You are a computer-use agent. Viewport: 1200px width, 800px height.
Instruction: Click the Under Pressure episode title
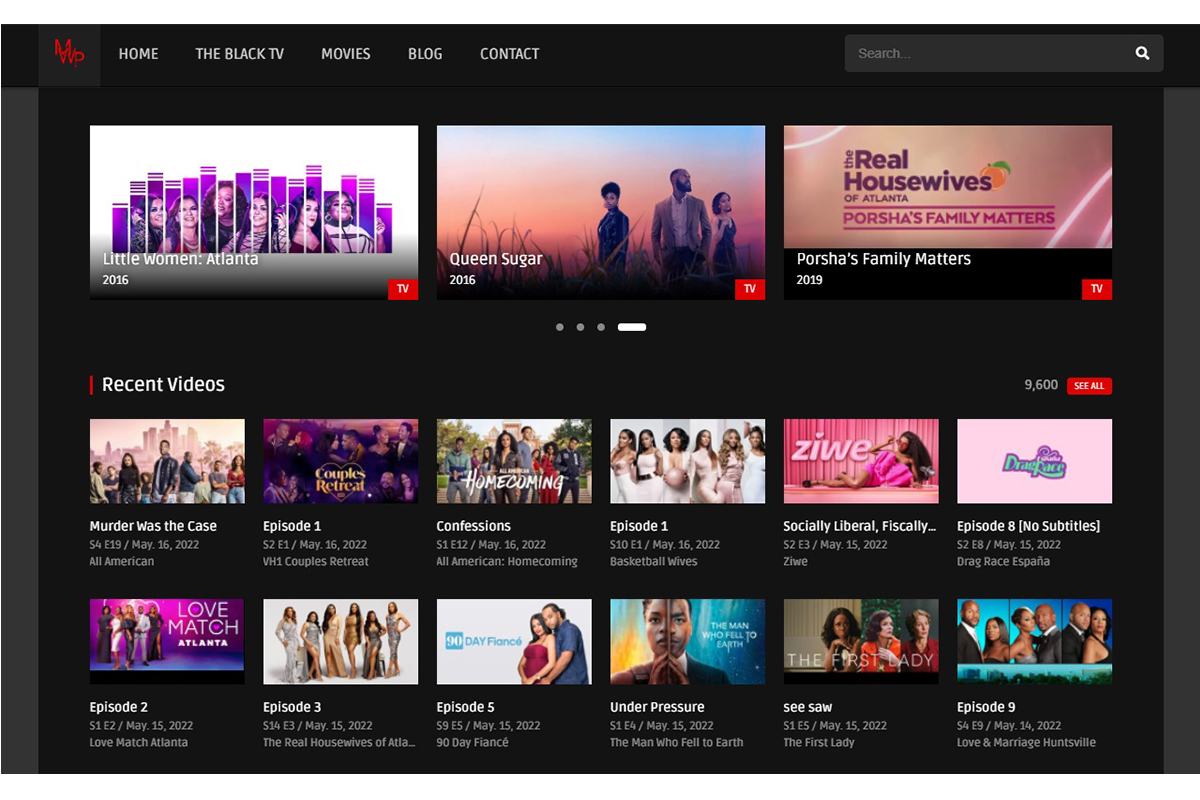click(x=657, y=707)
